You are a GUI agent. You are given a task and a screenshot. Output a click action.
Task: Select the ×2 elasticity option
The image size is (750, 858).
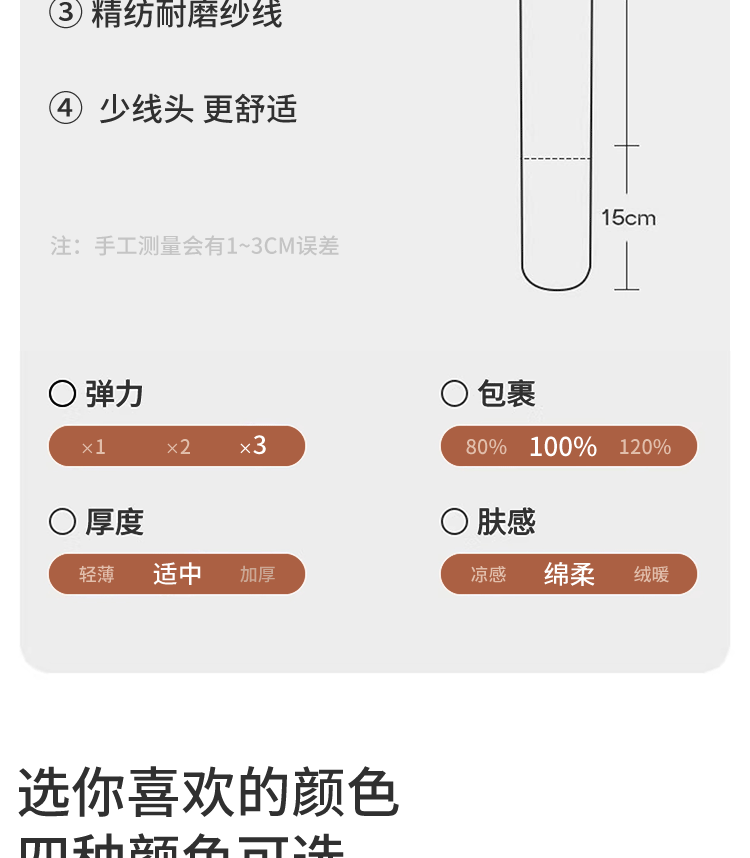(x=178, y=447)
